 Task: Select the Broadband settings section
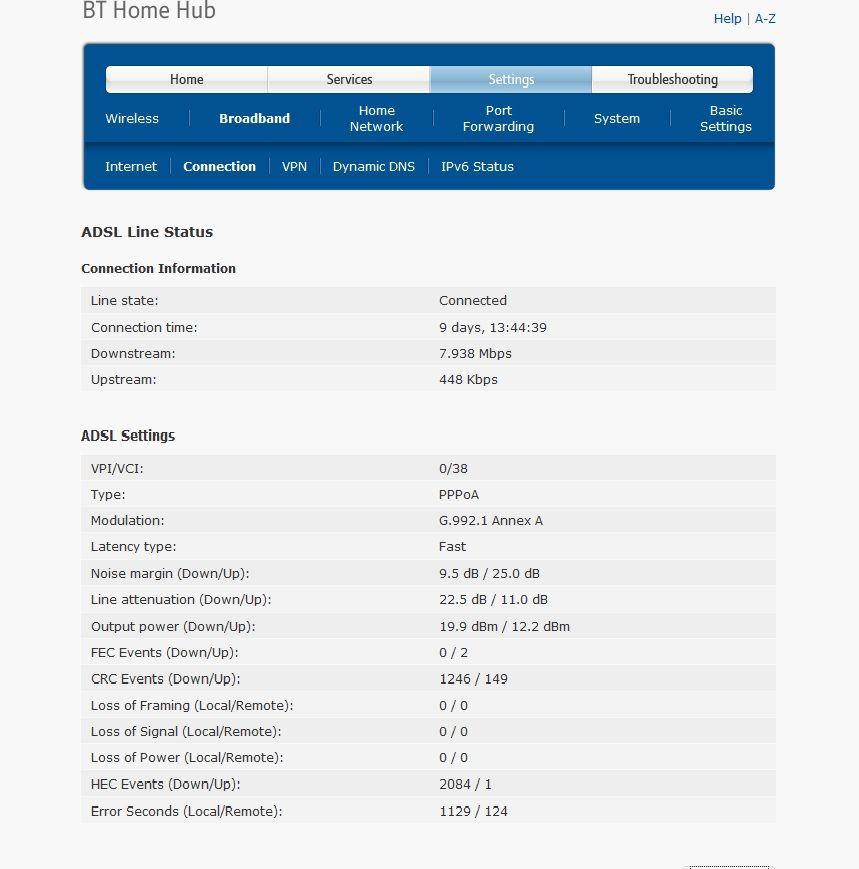pos(254,118)
